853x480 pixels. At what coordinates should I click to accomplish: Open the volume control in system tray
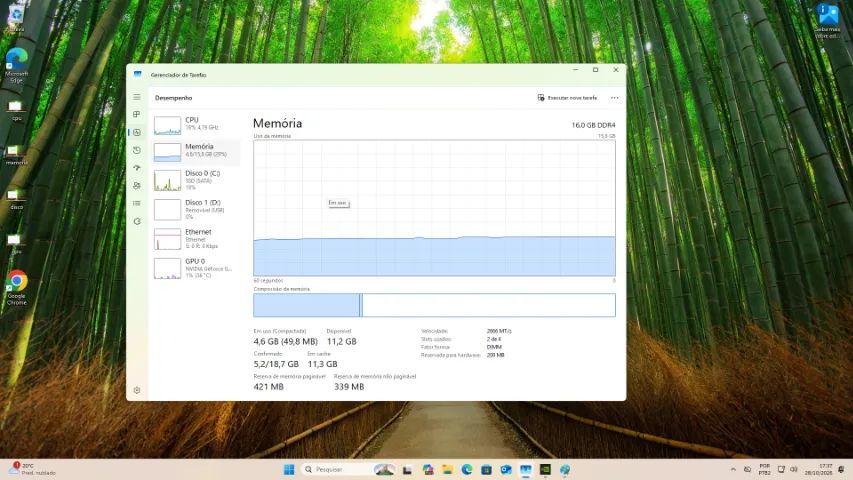793,469
